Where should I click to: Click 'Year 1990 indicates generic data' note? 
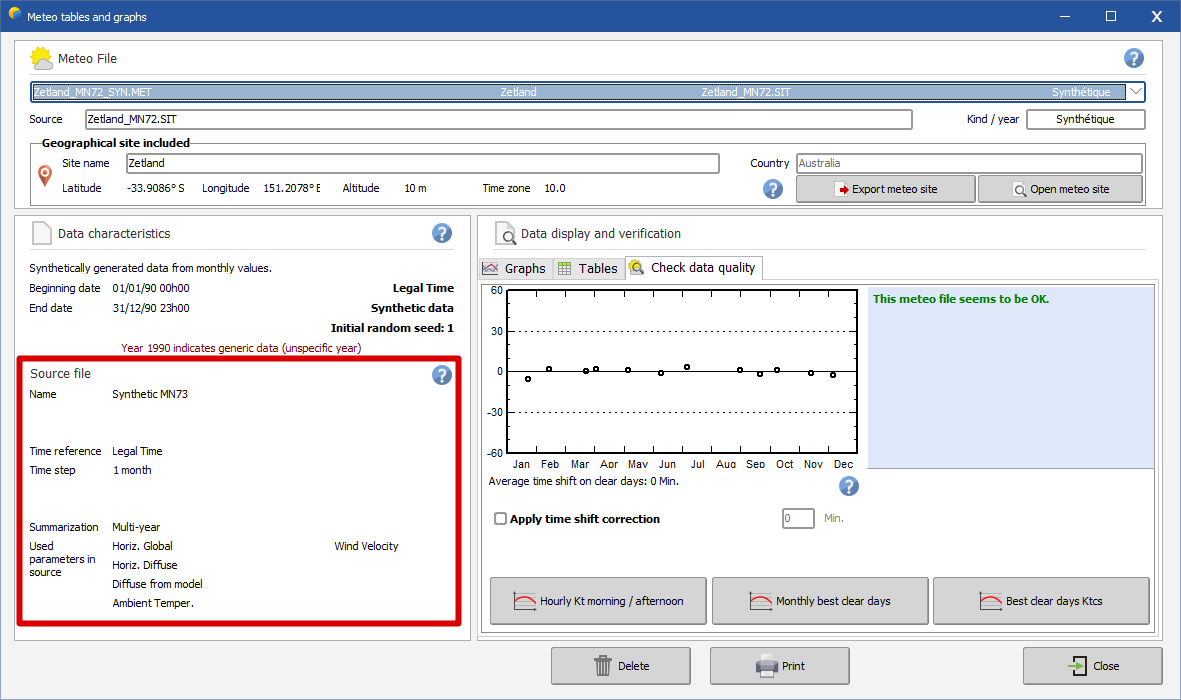click(x=241, y=348)
